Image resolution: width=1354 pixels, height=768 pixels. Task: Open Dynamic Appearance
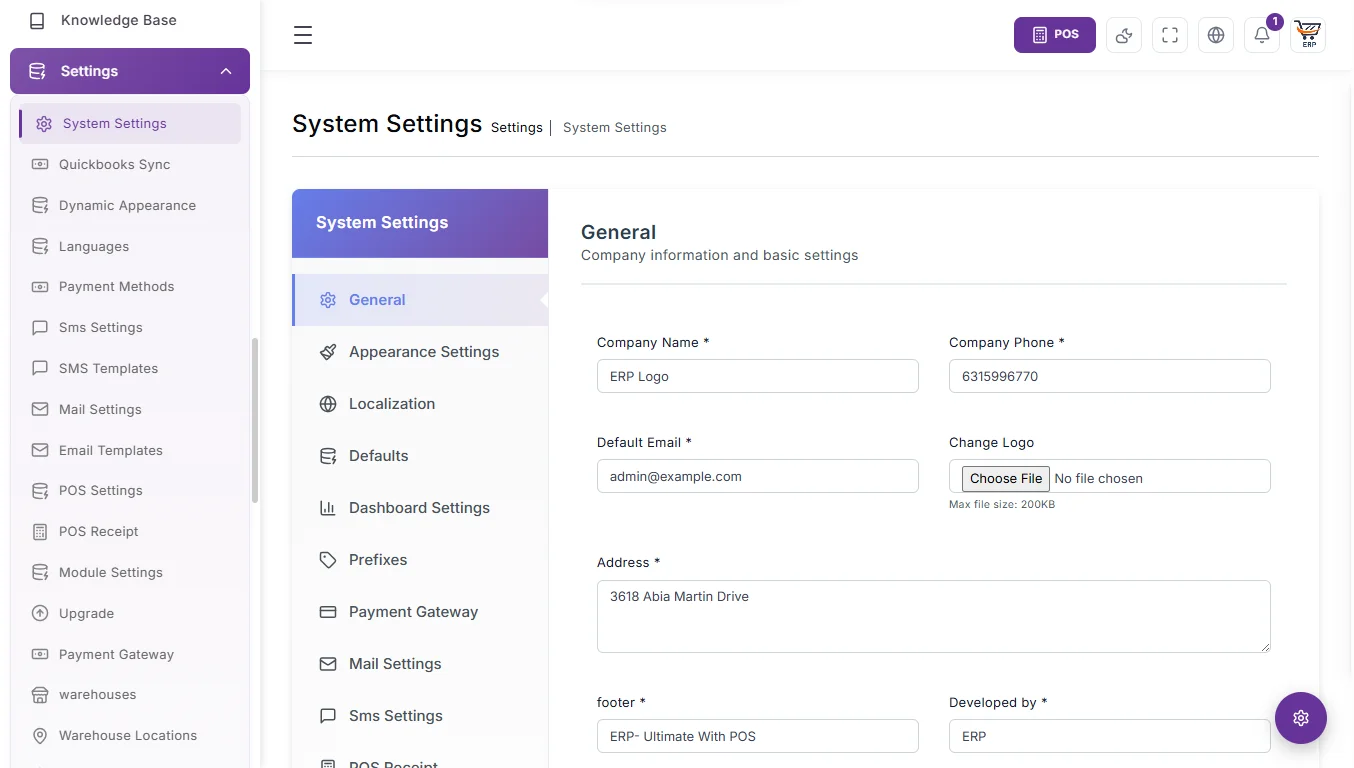coord(127,205)
